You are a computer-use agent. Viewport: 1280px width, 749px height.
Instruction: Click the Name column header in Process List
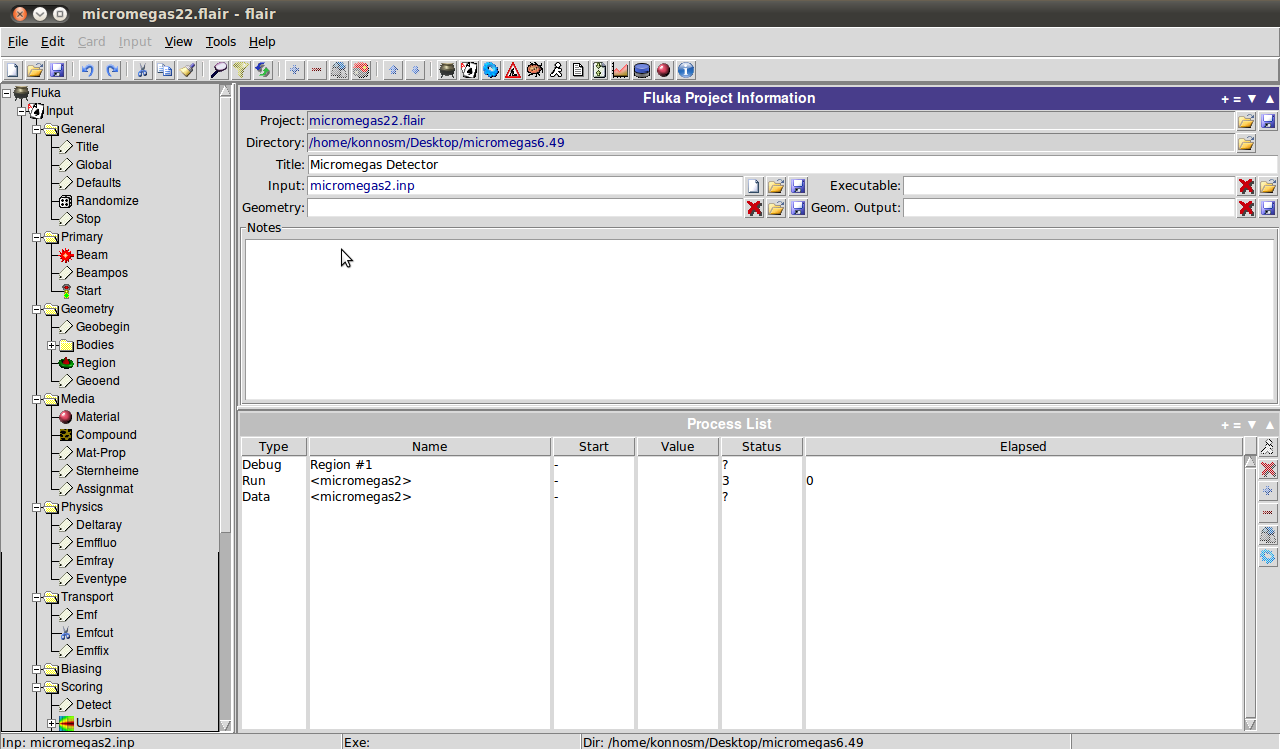(x=430, y=447)
